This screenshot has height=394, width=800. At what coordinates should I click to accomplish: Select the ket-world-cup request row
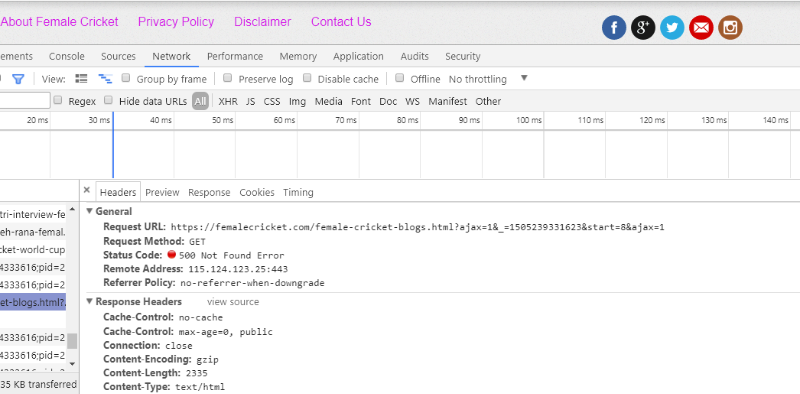pos(33,250)
